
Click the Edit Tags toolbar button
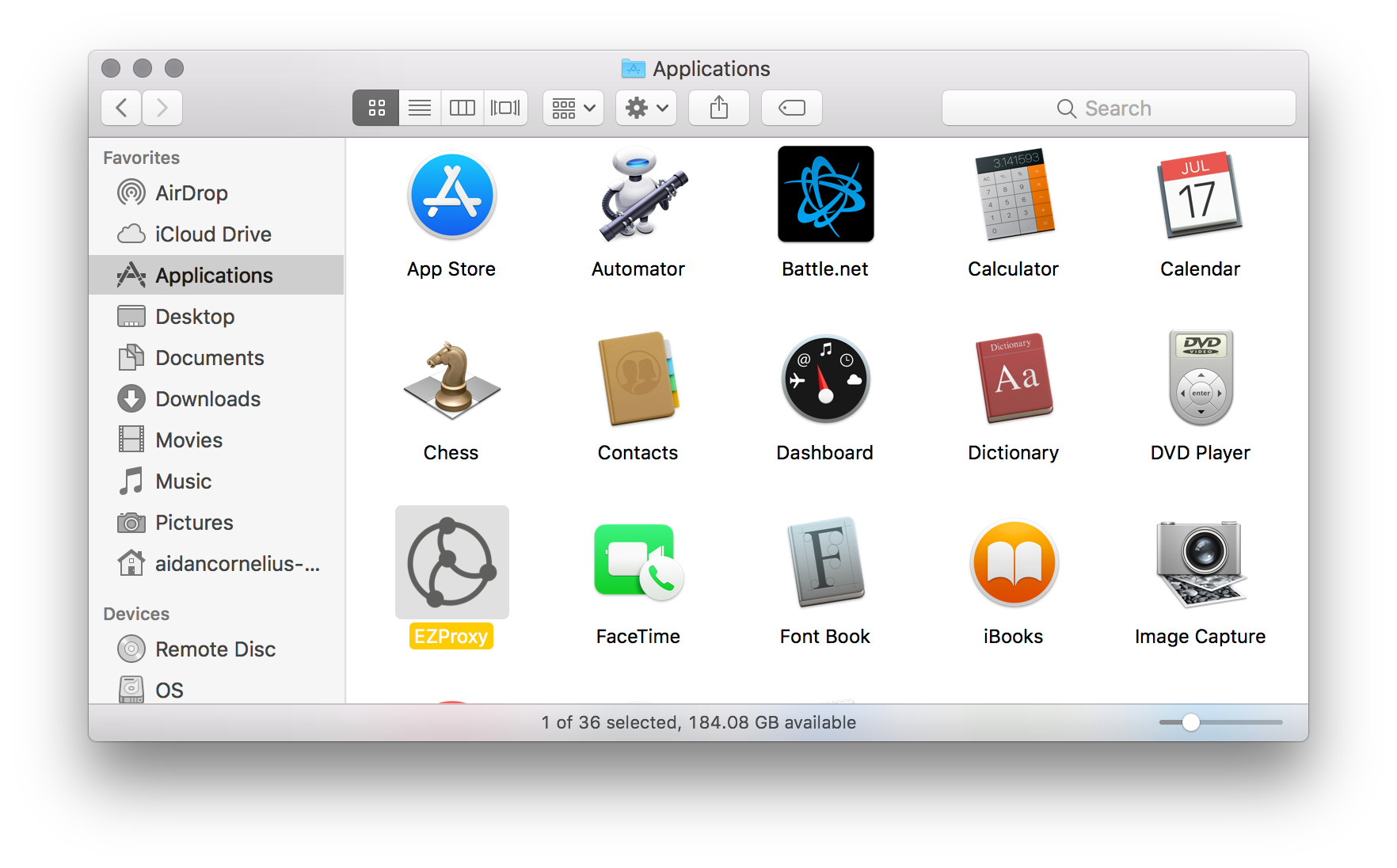(x=792, y=108)
